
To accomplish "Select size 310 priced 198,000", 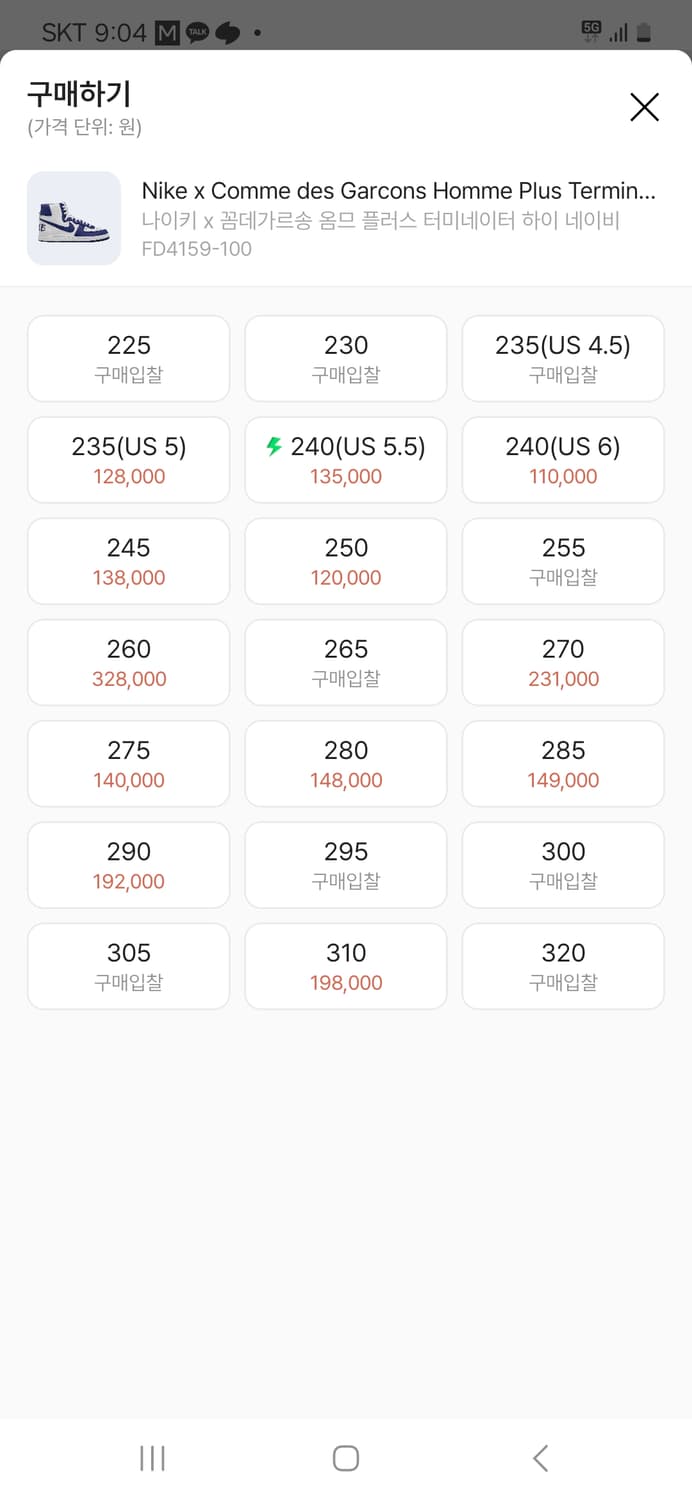I will 346,966.
